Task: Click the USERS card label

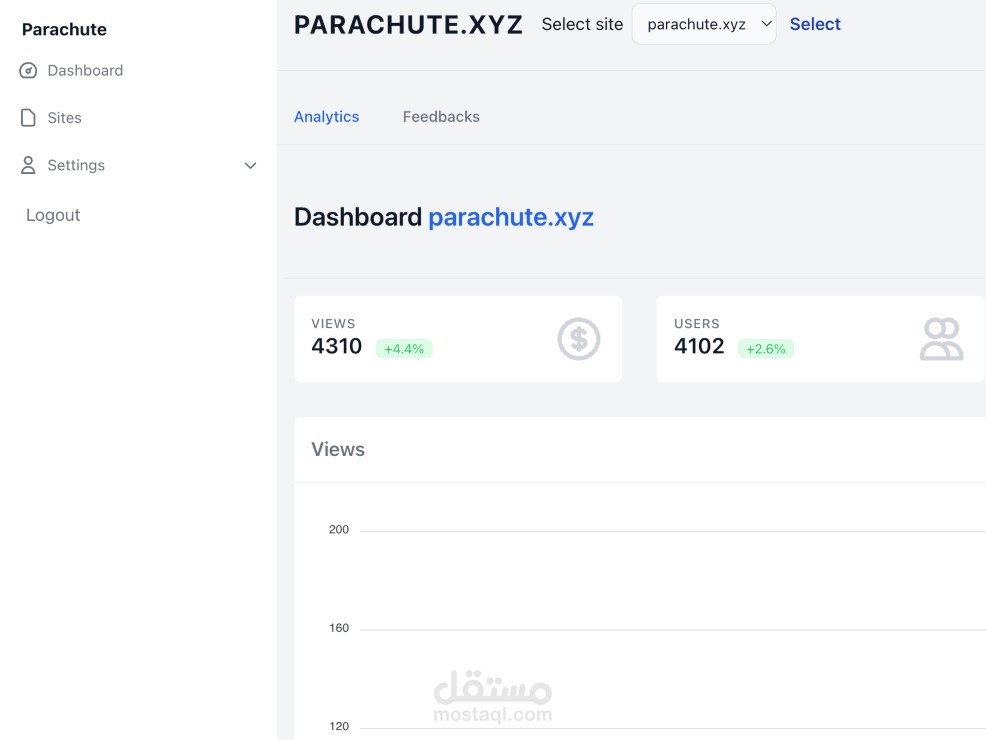Action: point(697,324)
